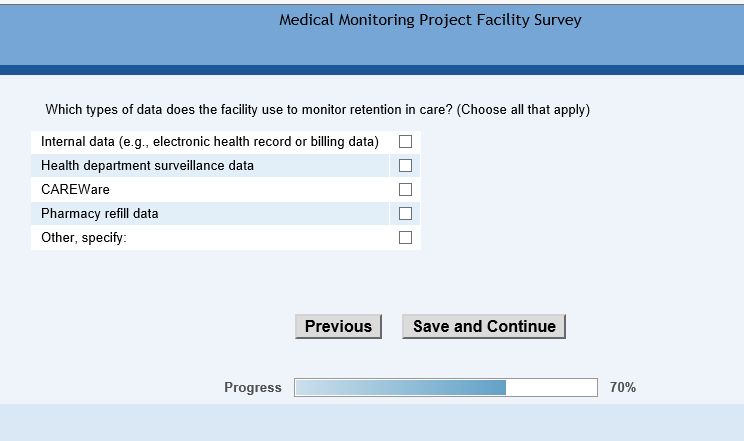Click the 70% progress percentage text
This screenshot has height=441, width=744.
tap(622, 388)
